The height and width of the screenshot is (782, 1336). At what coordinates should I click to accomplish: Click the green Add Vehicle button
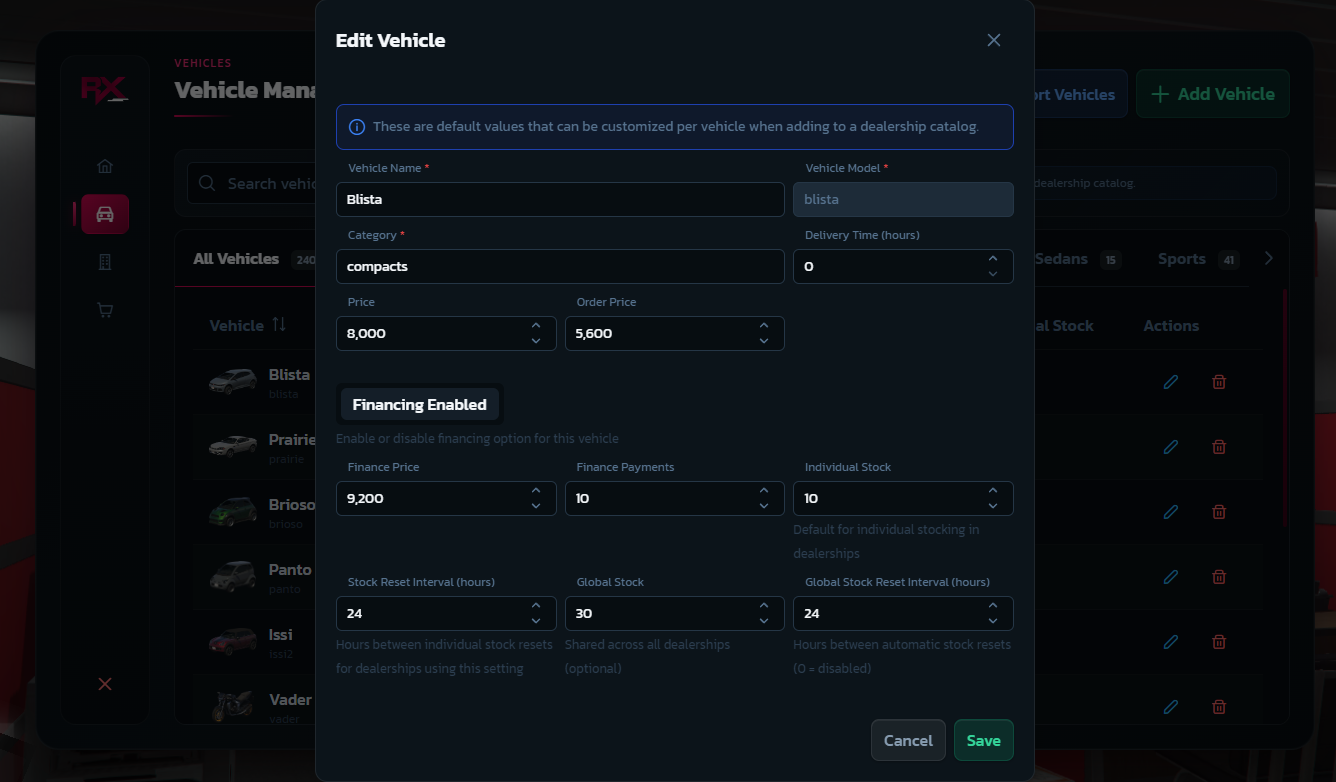coord(1212,94)
